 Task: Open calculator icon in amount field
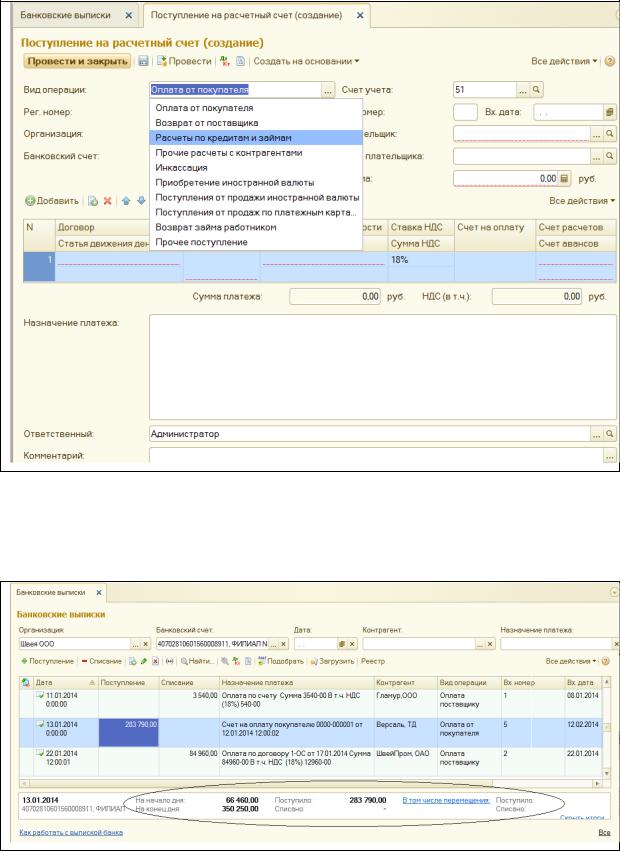tap(565, 179)
